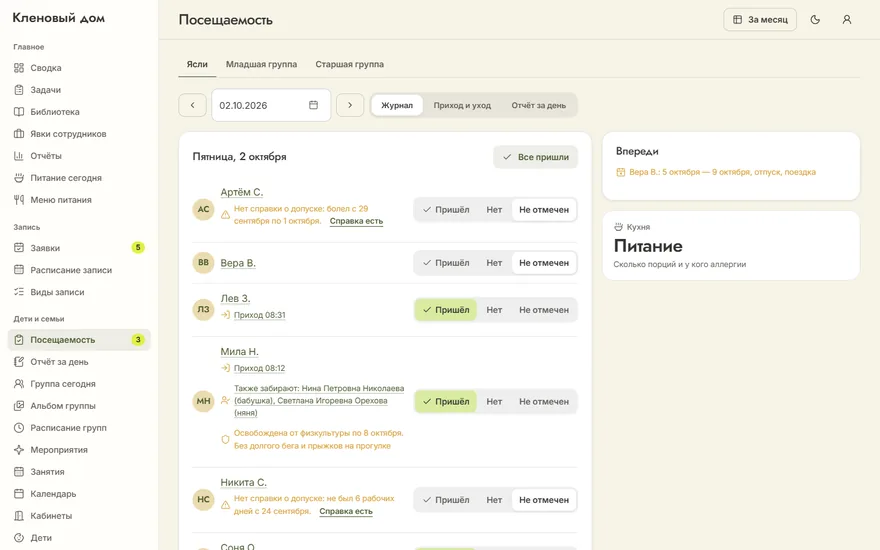The image size is (880, 550).
Task: Open Мероприятия page
Action: pos(79,450)
